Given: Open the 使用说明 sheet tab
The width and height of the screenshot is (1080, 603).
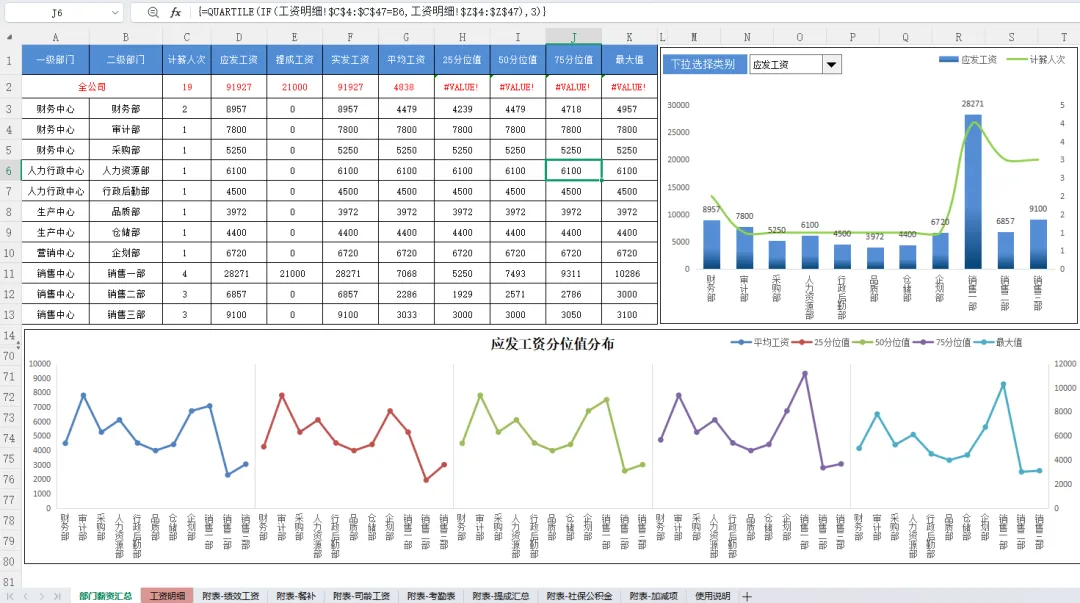Looking at the screenshot, I should tap(712, 596).
